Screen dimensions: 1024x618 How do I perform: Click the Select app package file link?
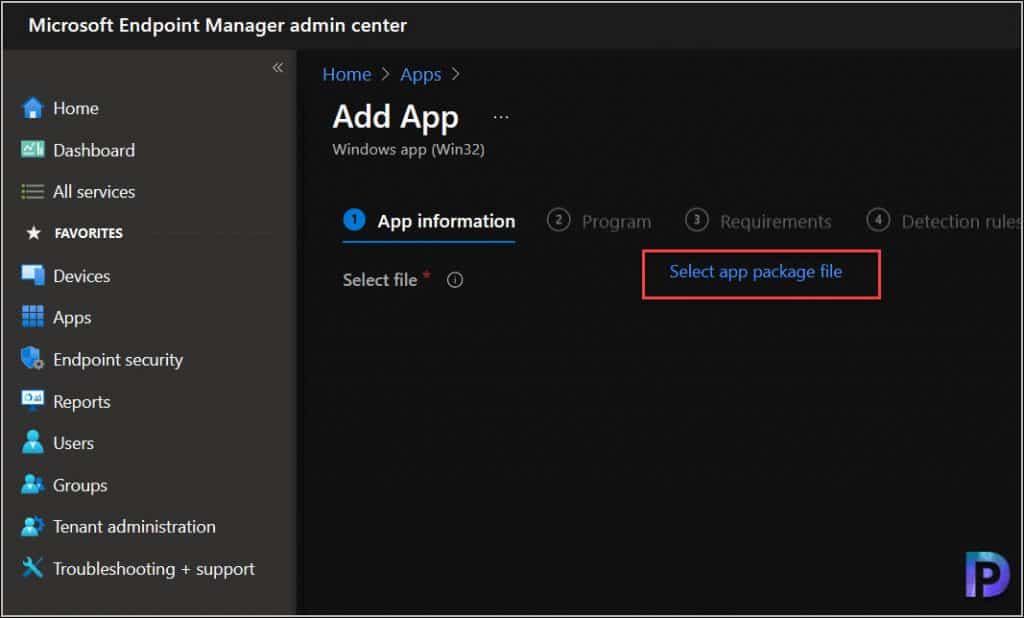tap(756, 272)
